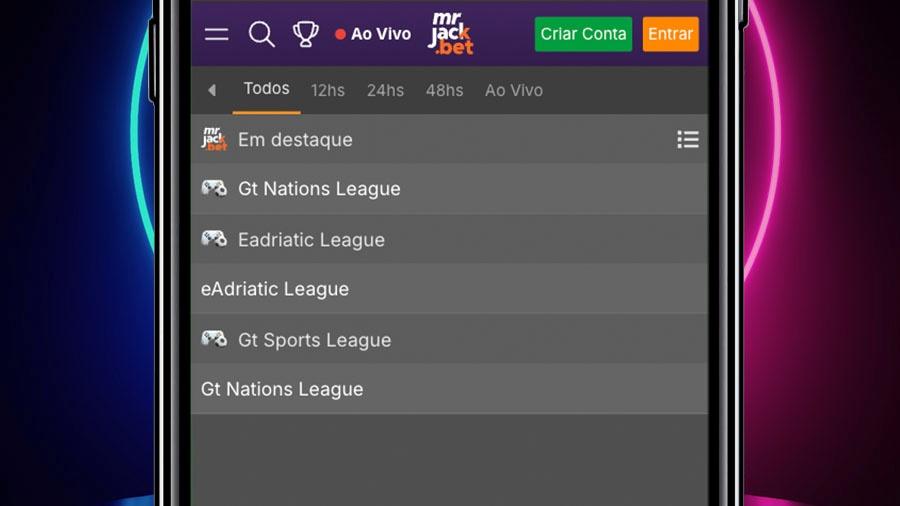The height and width of the screenshot is (506, 900).
Task: Select the 48hs filter tab
Action: (444, 90)
